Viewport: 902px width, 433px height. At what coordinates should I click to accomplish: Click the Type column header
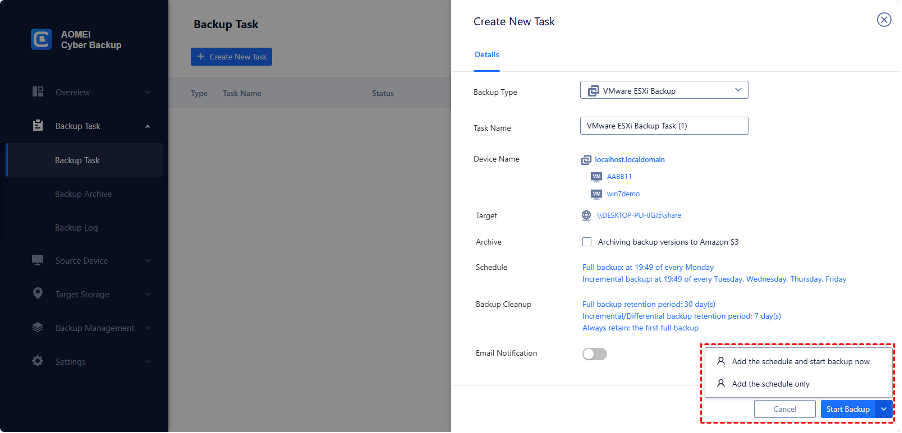[x=199, y=93]
